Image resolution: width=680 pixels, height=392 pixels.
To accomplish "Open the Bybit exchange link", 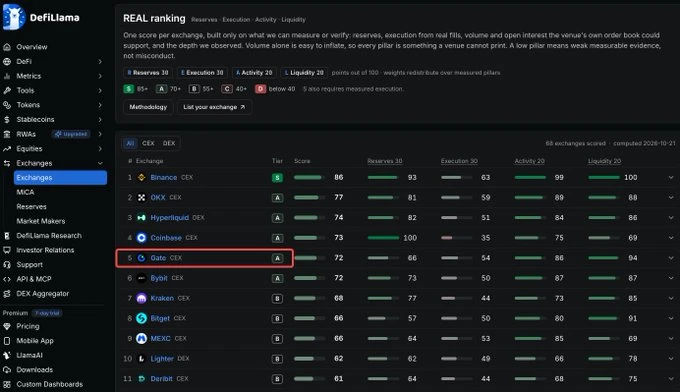I will (159, 278).
